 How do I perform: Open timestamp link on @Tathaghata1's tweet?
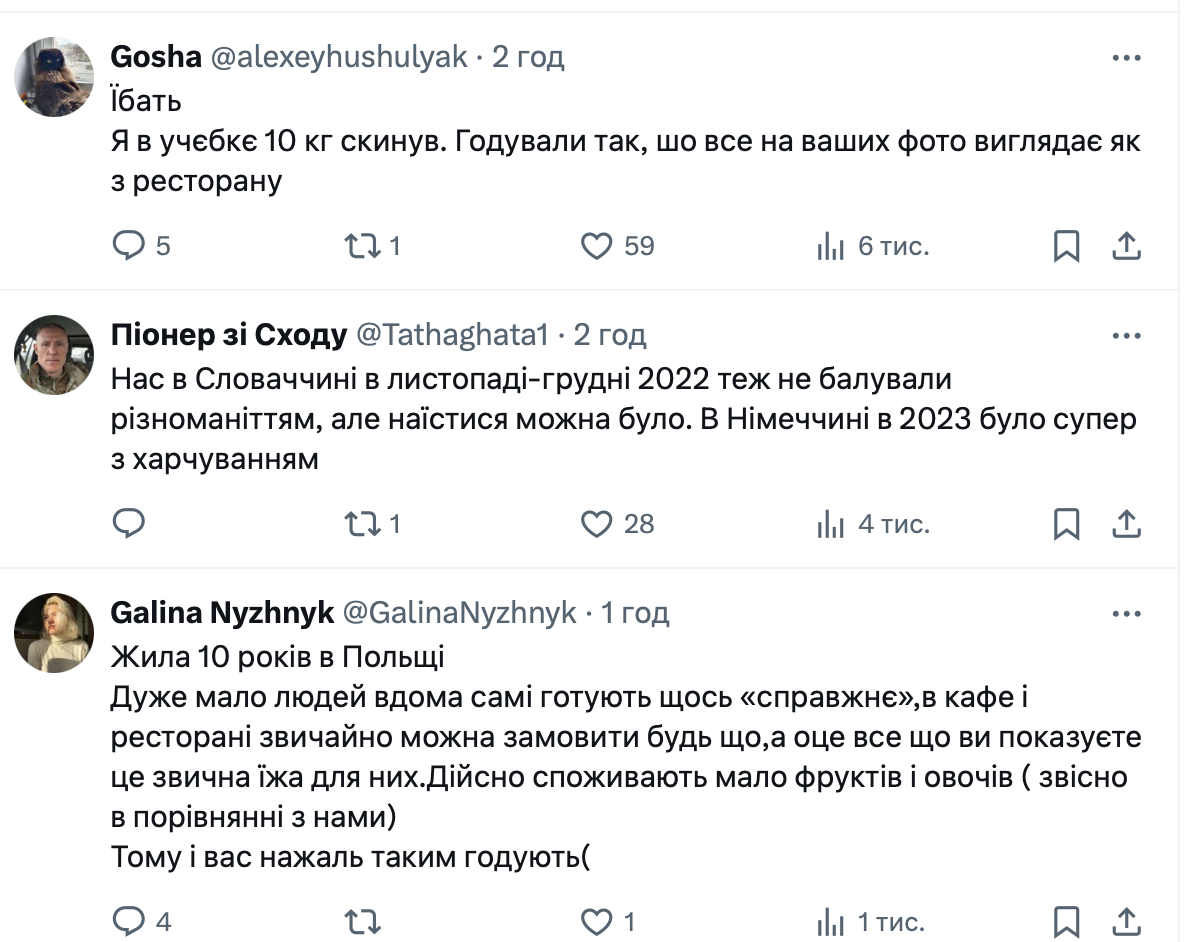(610, 335)
